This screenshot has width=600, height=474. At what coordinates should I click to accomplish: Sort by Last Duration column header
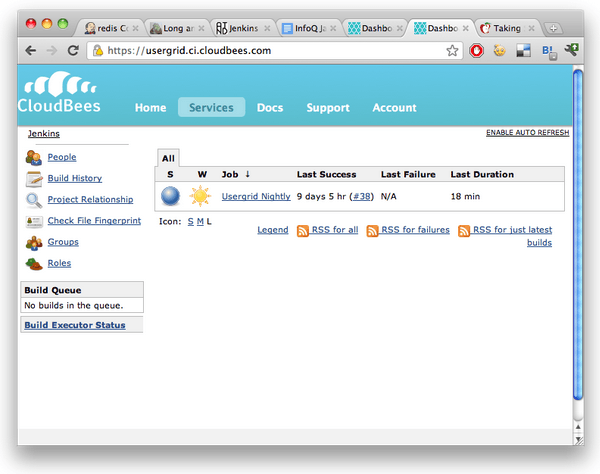[x=482, y=174]
